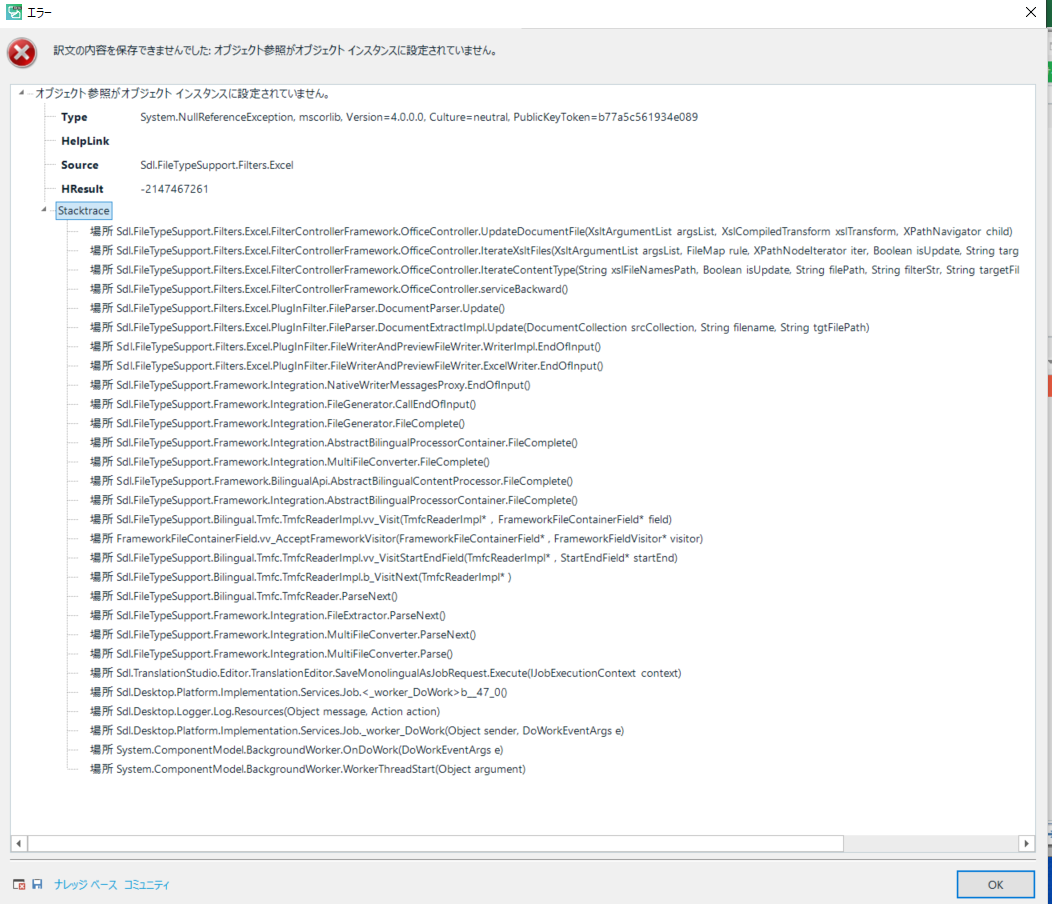Select the NativeWriterMessagesProxy.EndOfInput() stack line
The width and height of the screenshot is (1052, 904).
coord(311,385)
